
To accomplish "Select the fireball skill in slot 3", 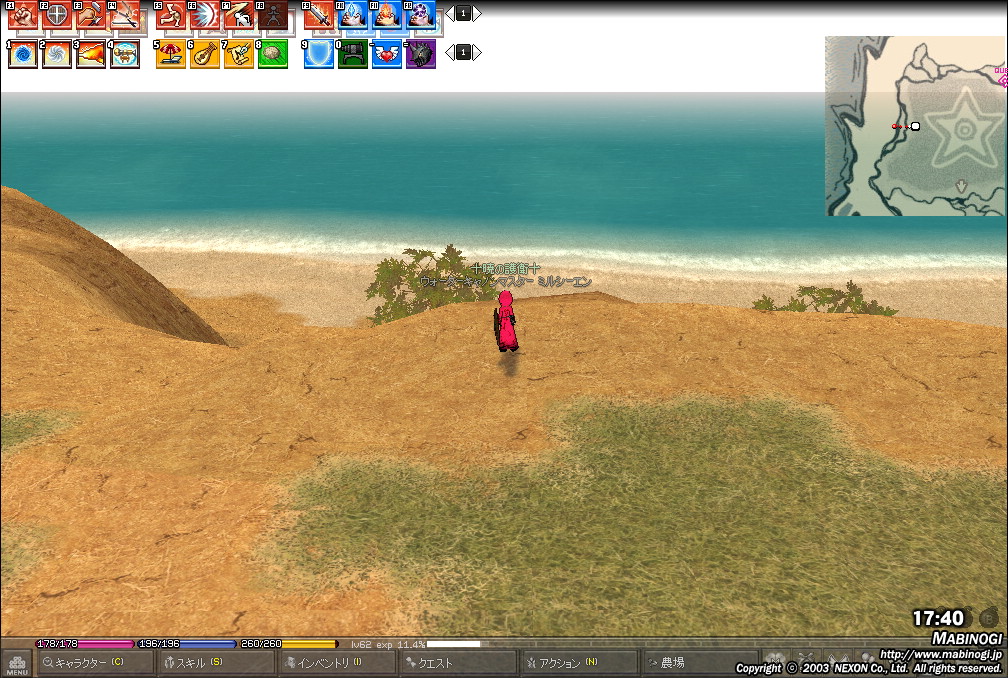I will [x=91, y=54].
